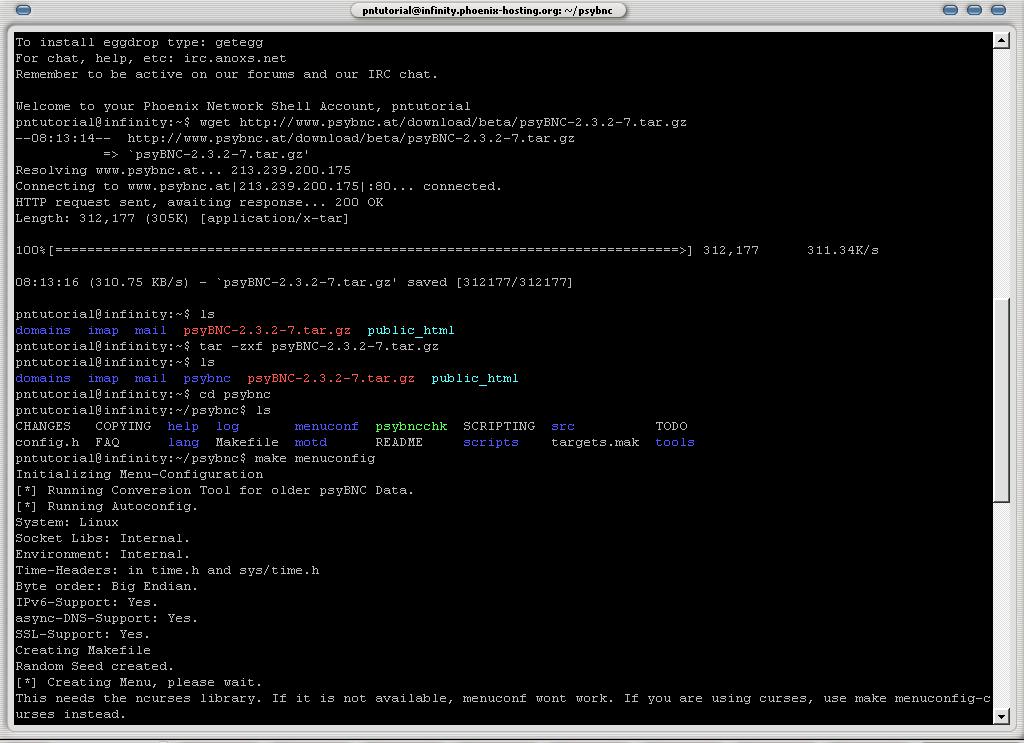This screenshot has width=1024, height=743.
Task: Click the green psybncchk file name
Action: click(x=411, y=426)
